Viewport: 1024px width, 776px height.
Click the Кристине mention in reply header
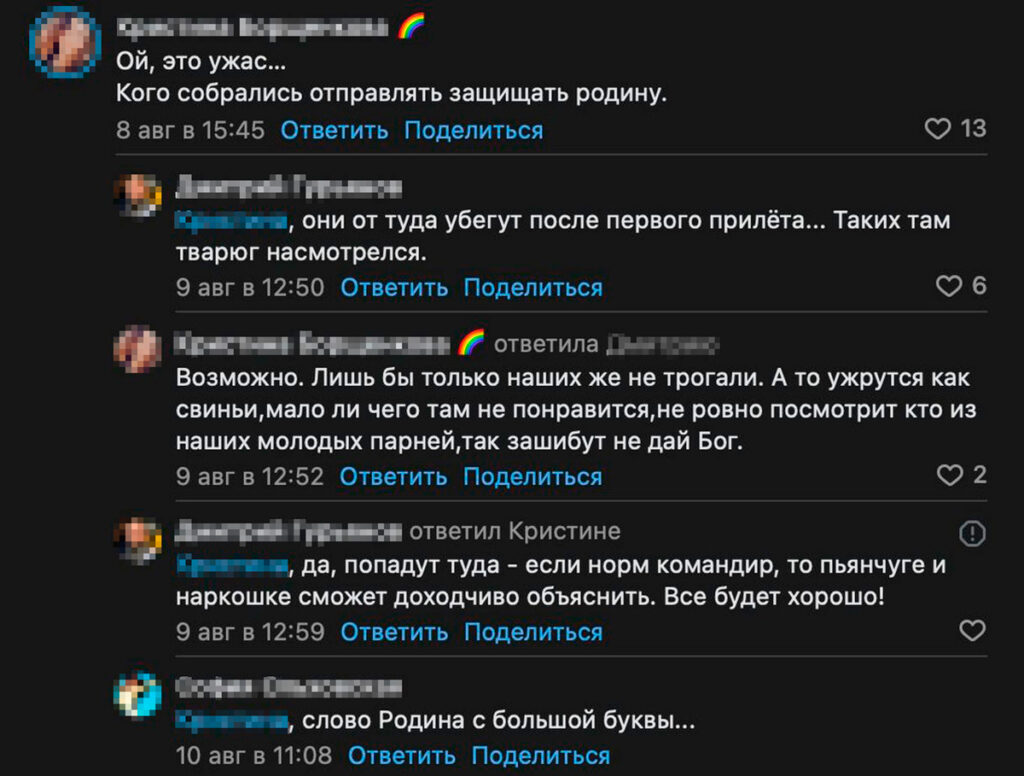564,531
